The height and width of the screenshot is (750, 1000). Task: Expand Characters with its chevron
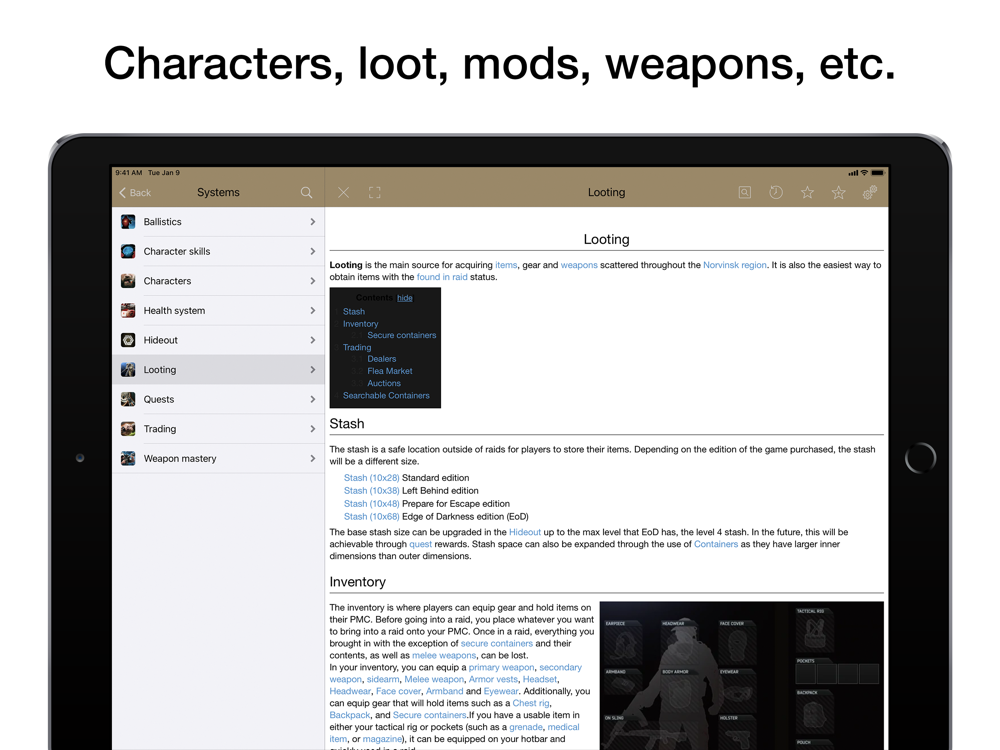coord(312,281)
